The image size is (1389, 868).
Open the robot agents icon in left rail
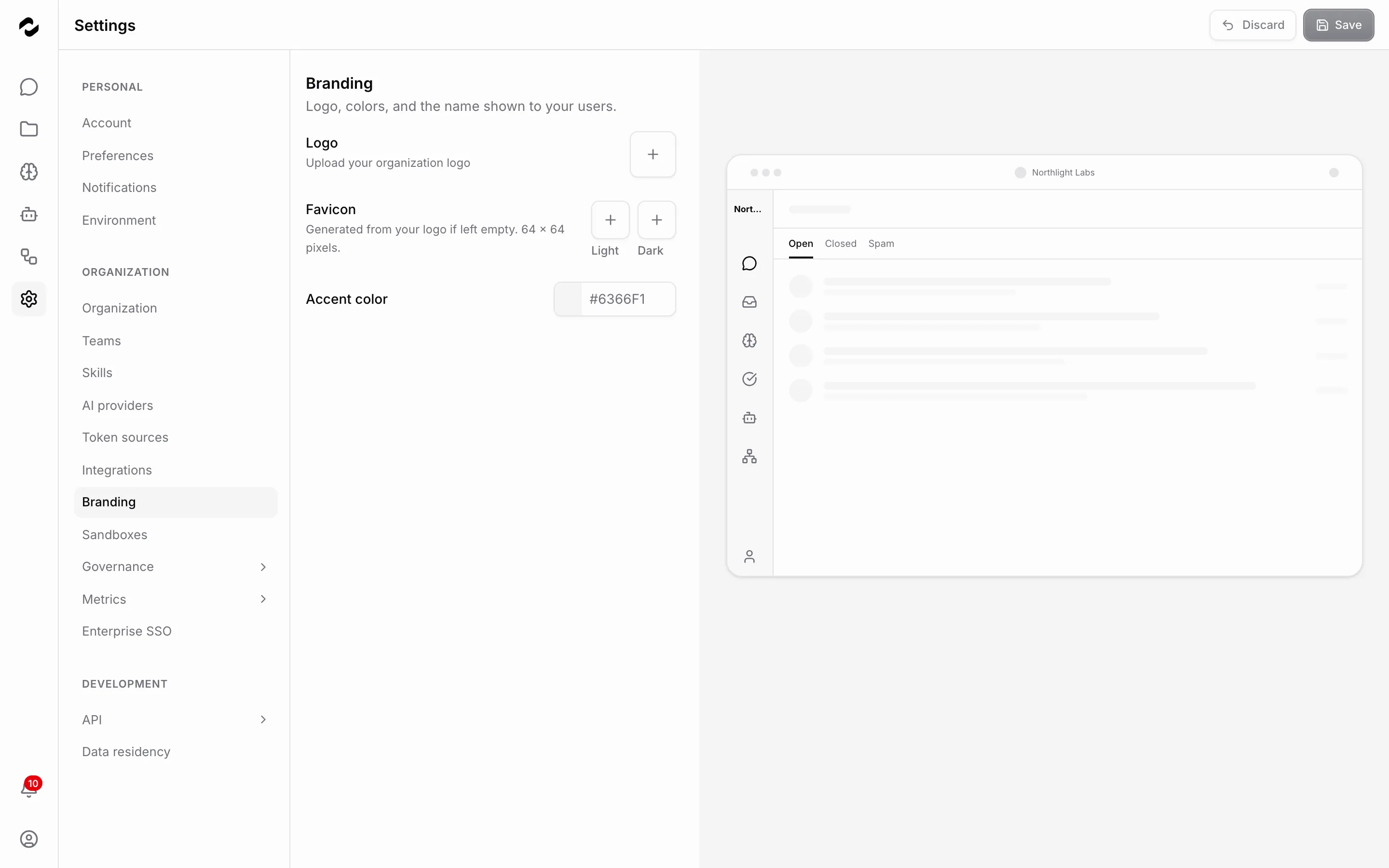29,214
